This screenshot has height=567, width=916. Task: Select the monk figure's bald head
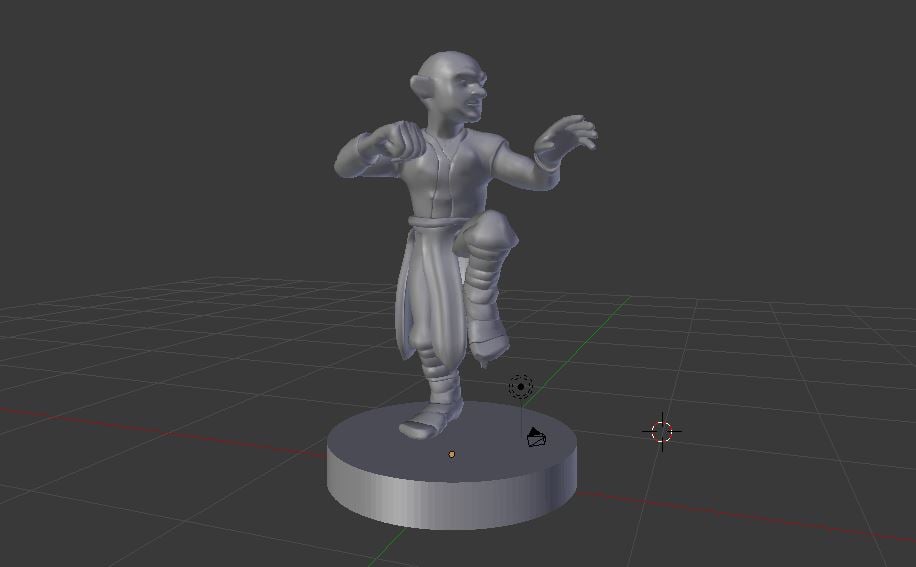[x=450, y=85]
